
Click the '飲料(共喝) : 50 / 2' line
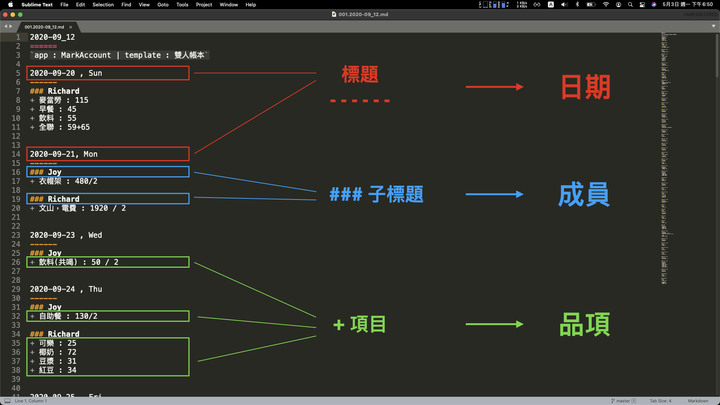pos(74,262)
